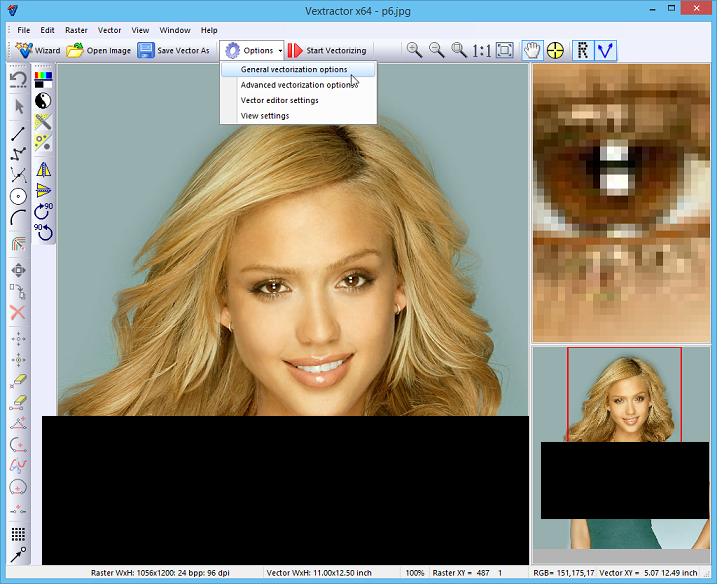The height and width of the screenshot is (584, 717).
Task: Click the undo arrow icon
Action: tap(18, 79)
